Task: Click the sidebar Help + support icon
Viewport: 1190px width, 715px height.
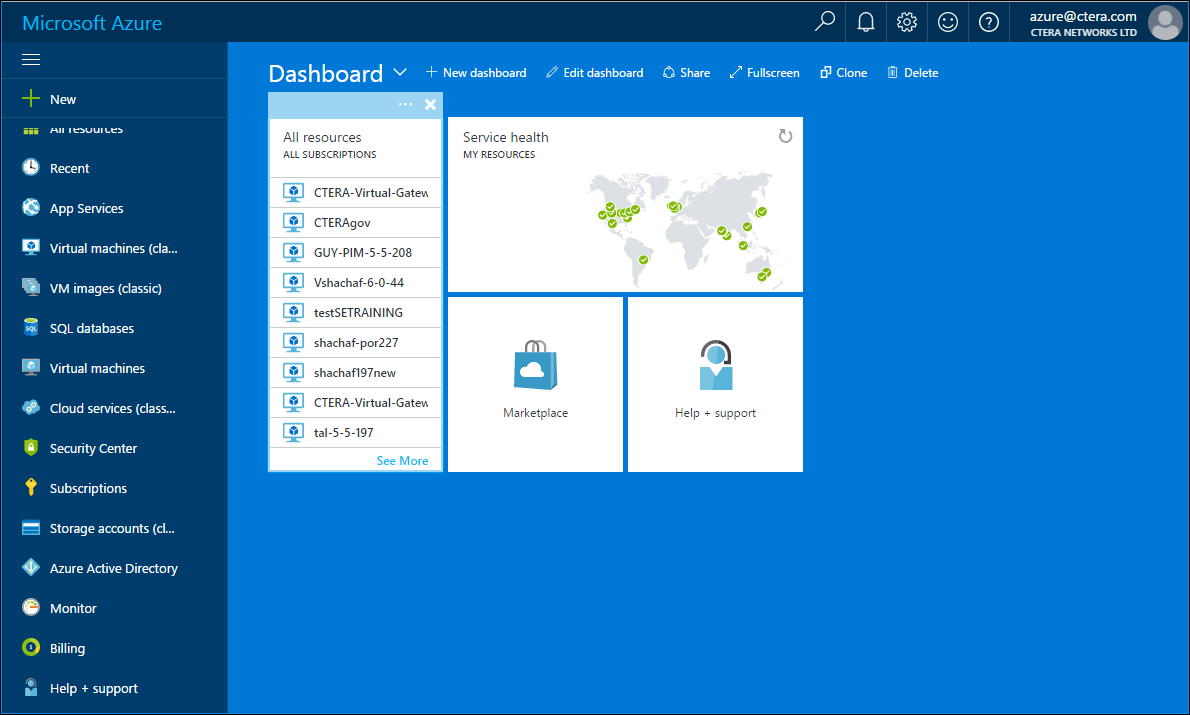Action: (31, 688)
